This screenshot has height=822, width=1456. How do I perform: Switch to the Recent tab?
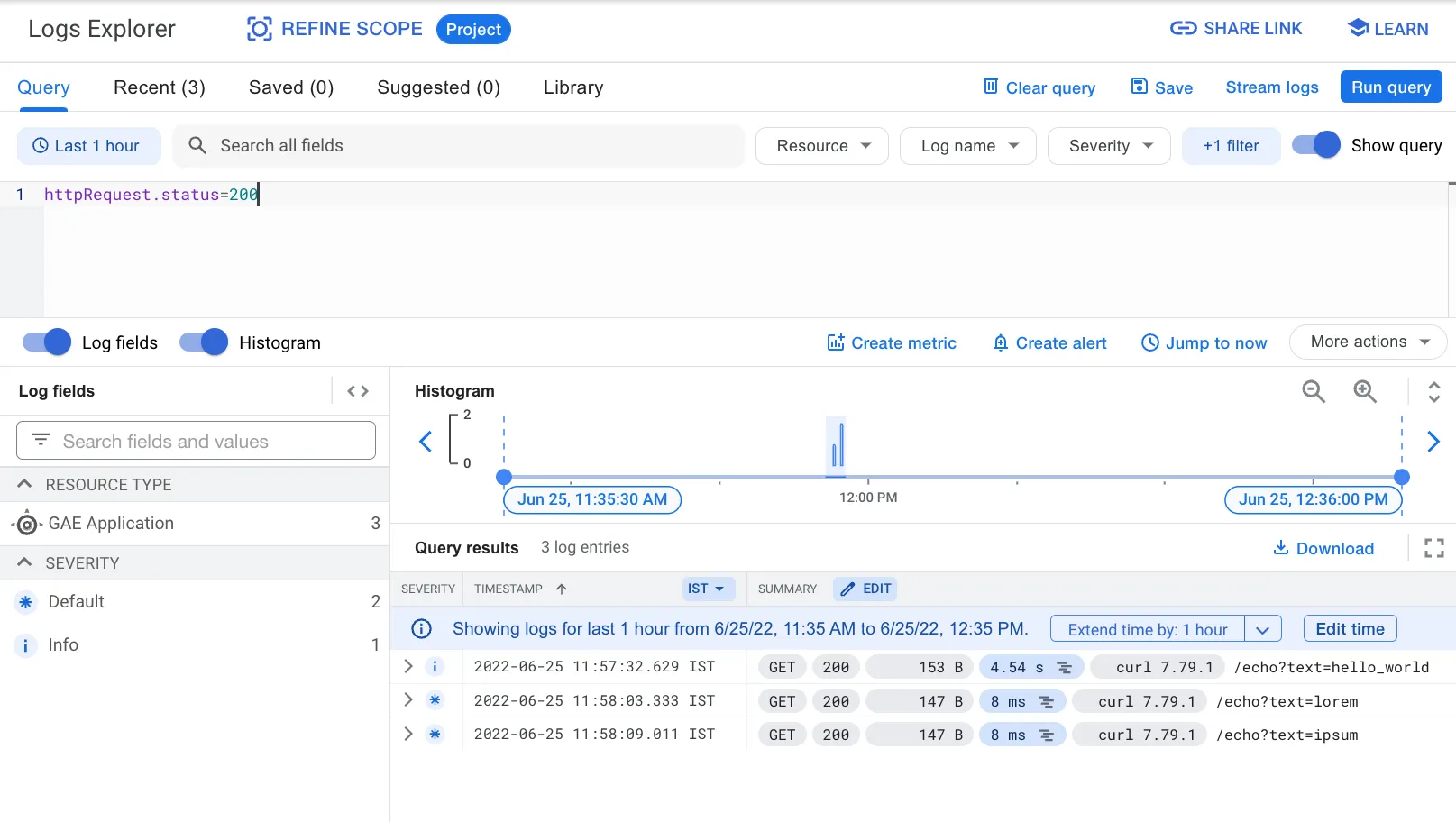click(x=159, y=87)
